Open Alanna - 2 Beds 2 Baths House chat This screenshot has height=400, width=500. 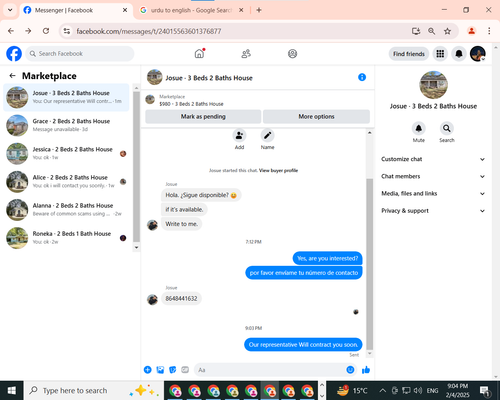(66, 210)
